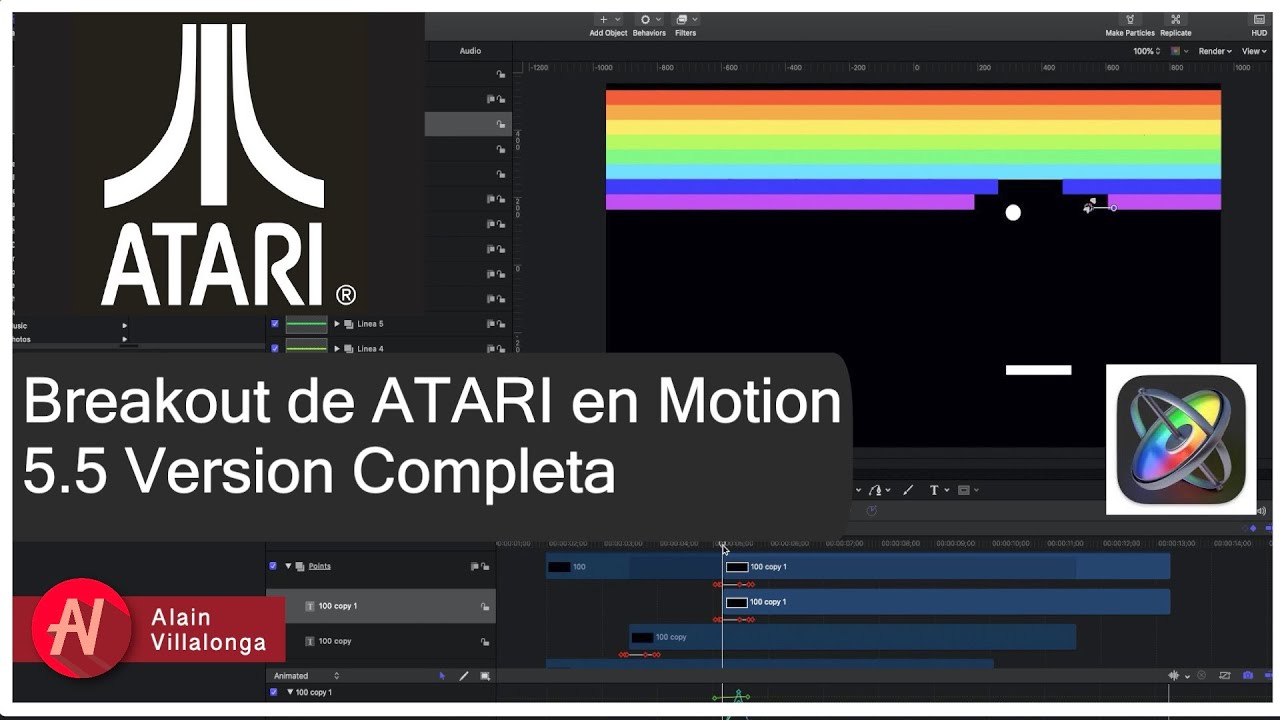Switch to the Audio tab

pyautogui.click(x=470, y=51)
